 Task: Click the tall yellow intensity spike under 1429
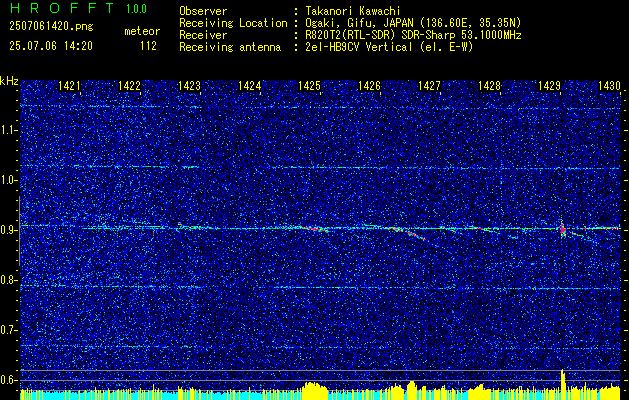(563, 384)
